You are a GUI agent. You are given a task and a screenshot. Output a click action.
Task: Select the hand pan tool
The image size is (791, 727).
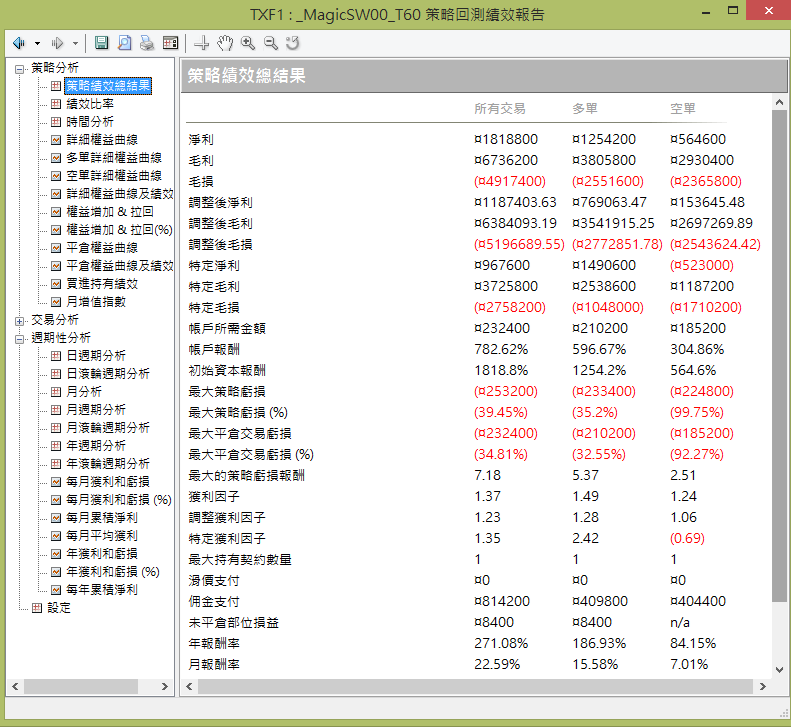click(x=225, y=43)
